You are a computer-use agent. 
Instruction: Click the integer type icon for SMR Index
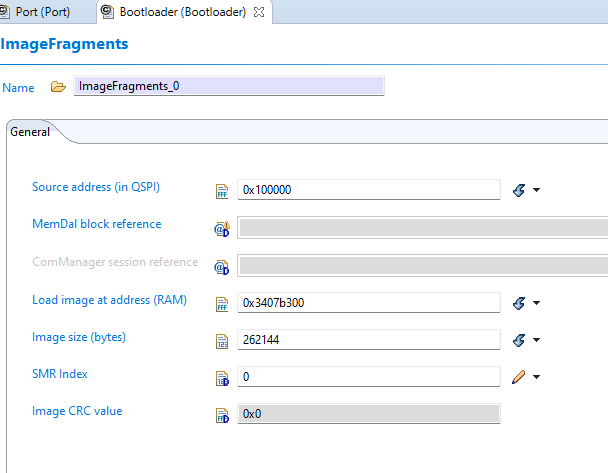click(x=222, y=378)
